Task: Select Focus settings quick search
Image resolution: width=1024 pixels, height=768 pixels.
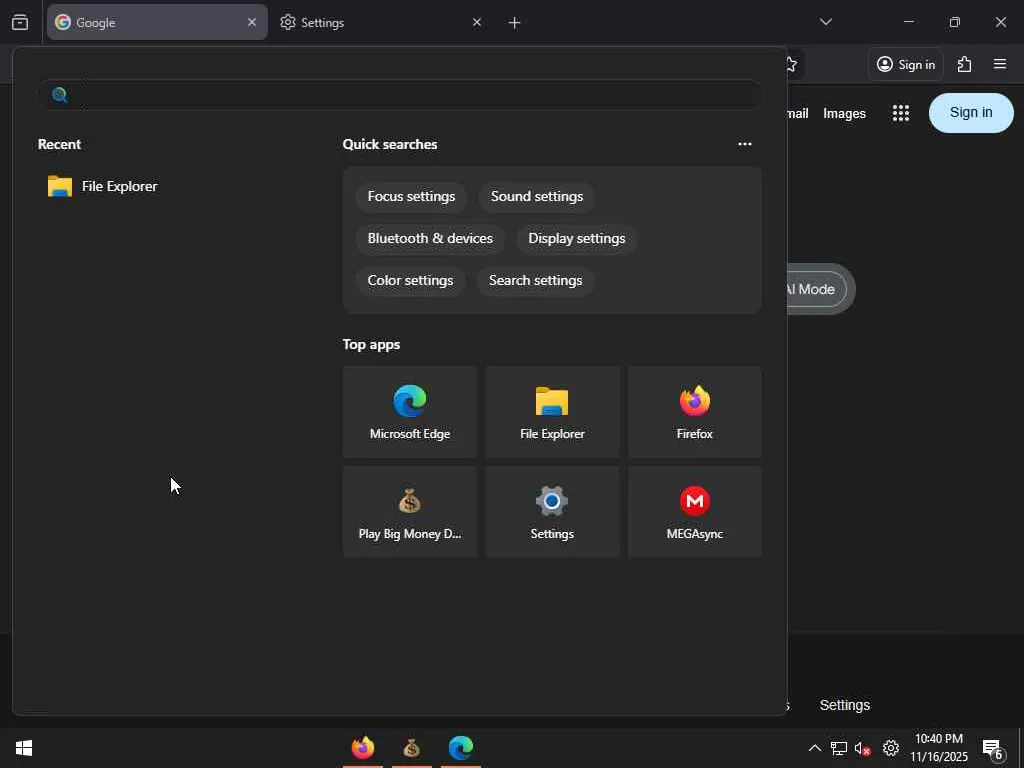Action: (x=411, y=197)
